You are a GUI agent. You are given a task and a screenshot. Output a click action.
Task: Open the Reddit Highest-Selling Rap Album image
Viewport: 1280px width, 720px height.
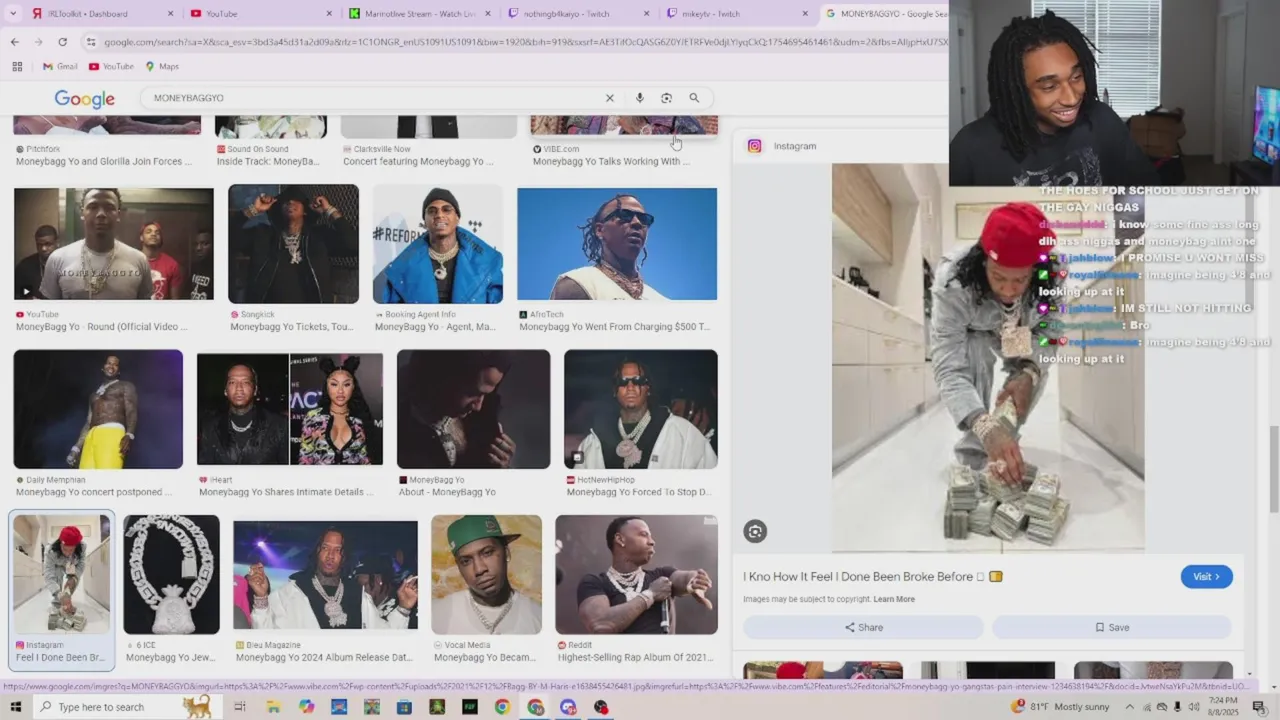point(636,575)
